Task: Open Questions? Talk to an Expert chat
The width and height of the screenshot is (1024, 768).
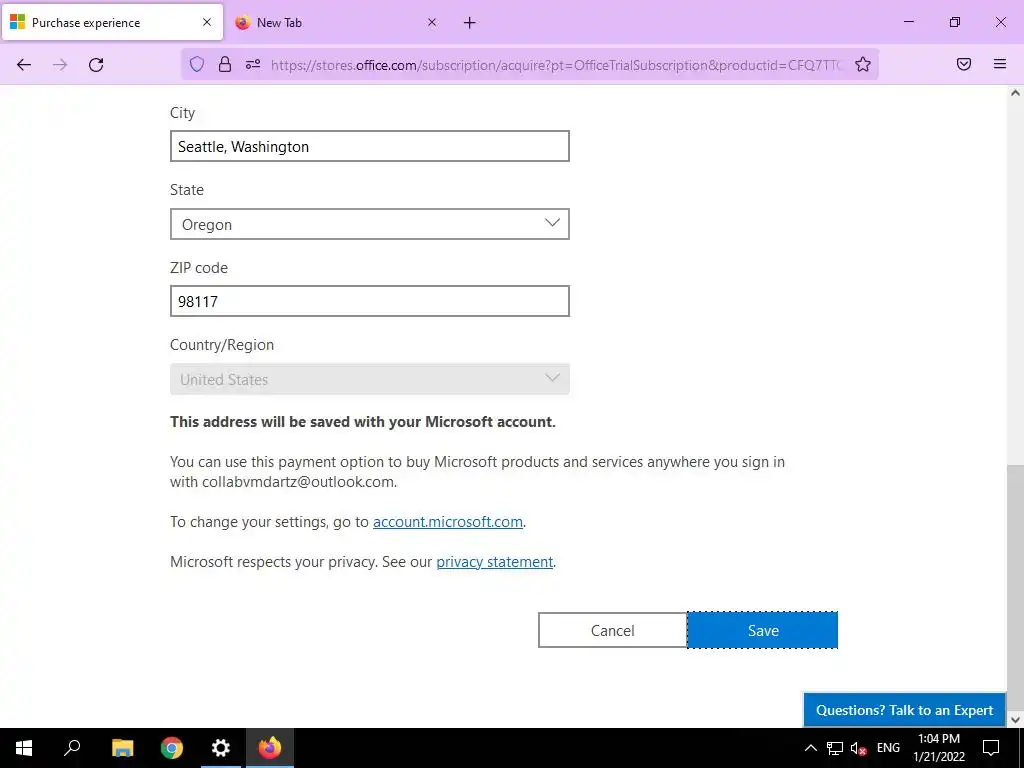Action: click(x=904, y=710)
